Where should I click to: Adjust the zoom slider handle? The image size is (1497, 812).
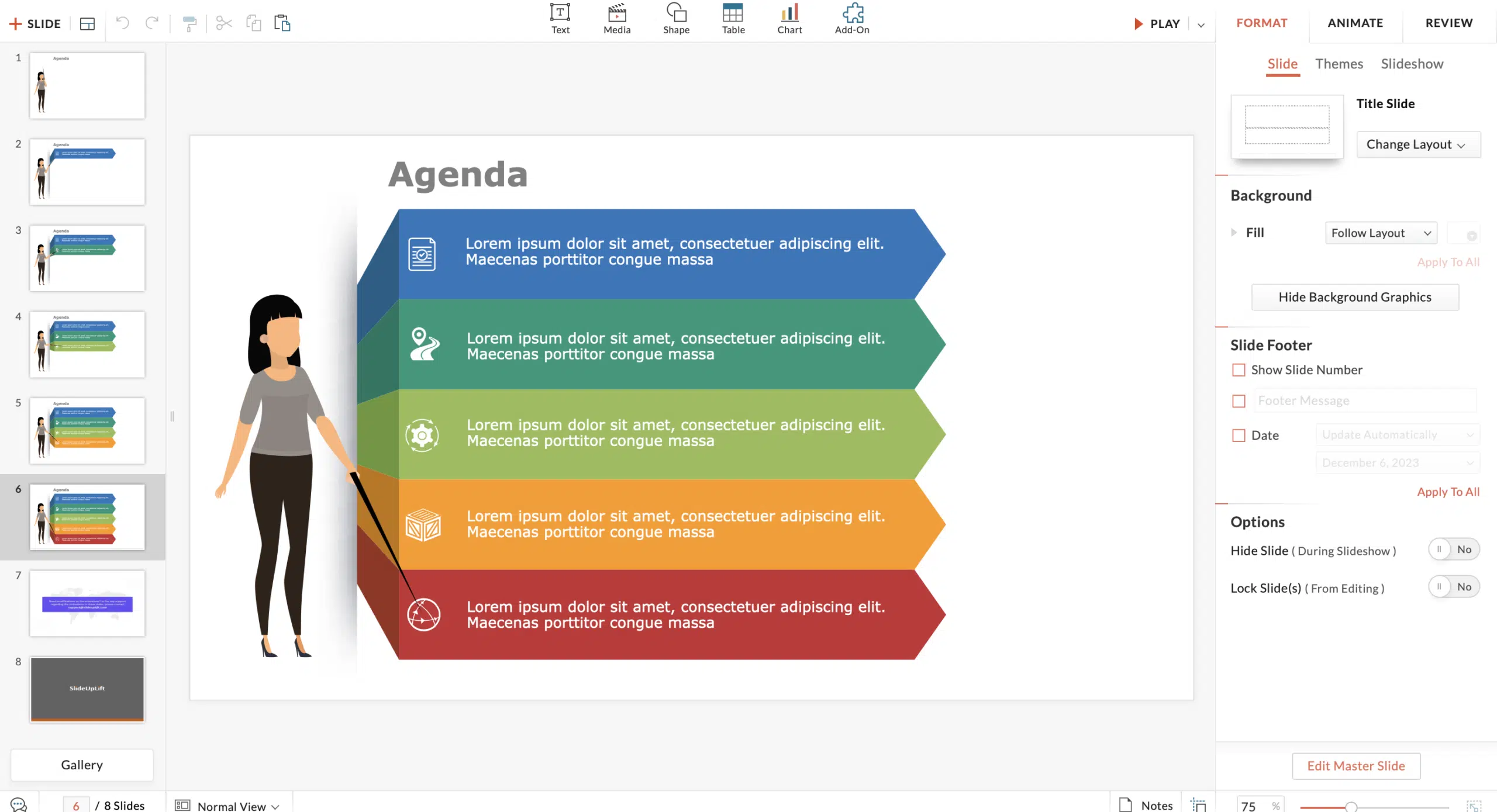click(x=1351, y=807)
